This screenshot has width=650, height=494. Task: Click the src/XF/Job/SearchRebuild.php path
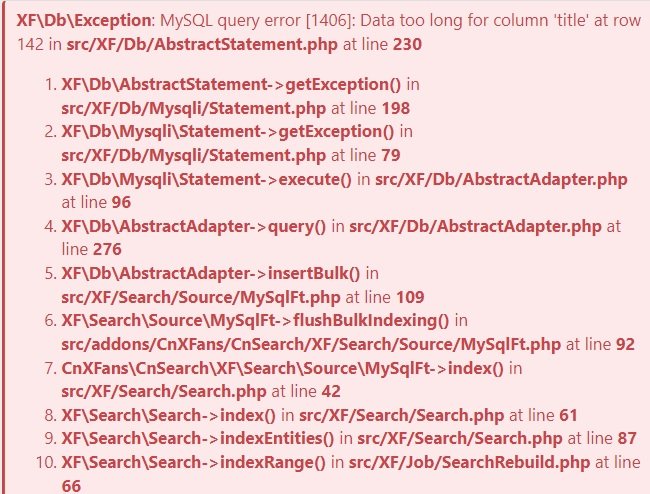point(469,462)
